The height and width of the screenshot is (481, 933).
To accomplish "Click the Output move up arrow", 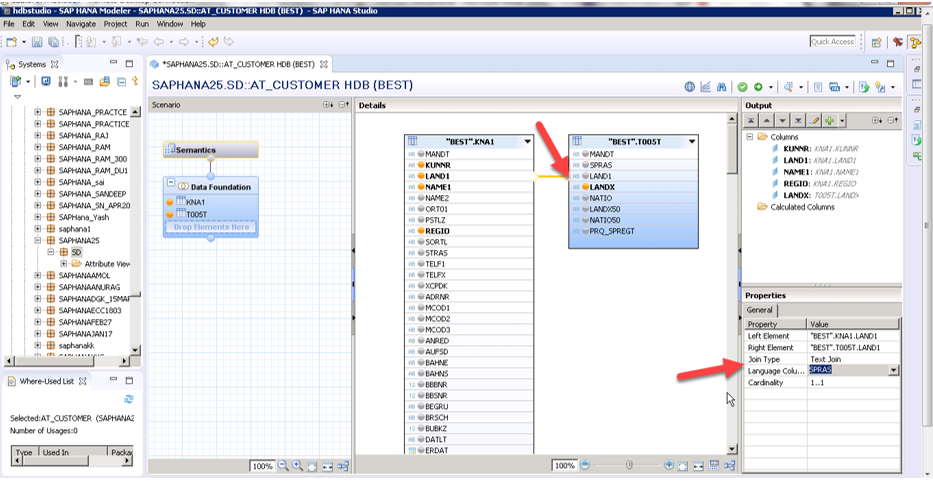I will [768, 120].
